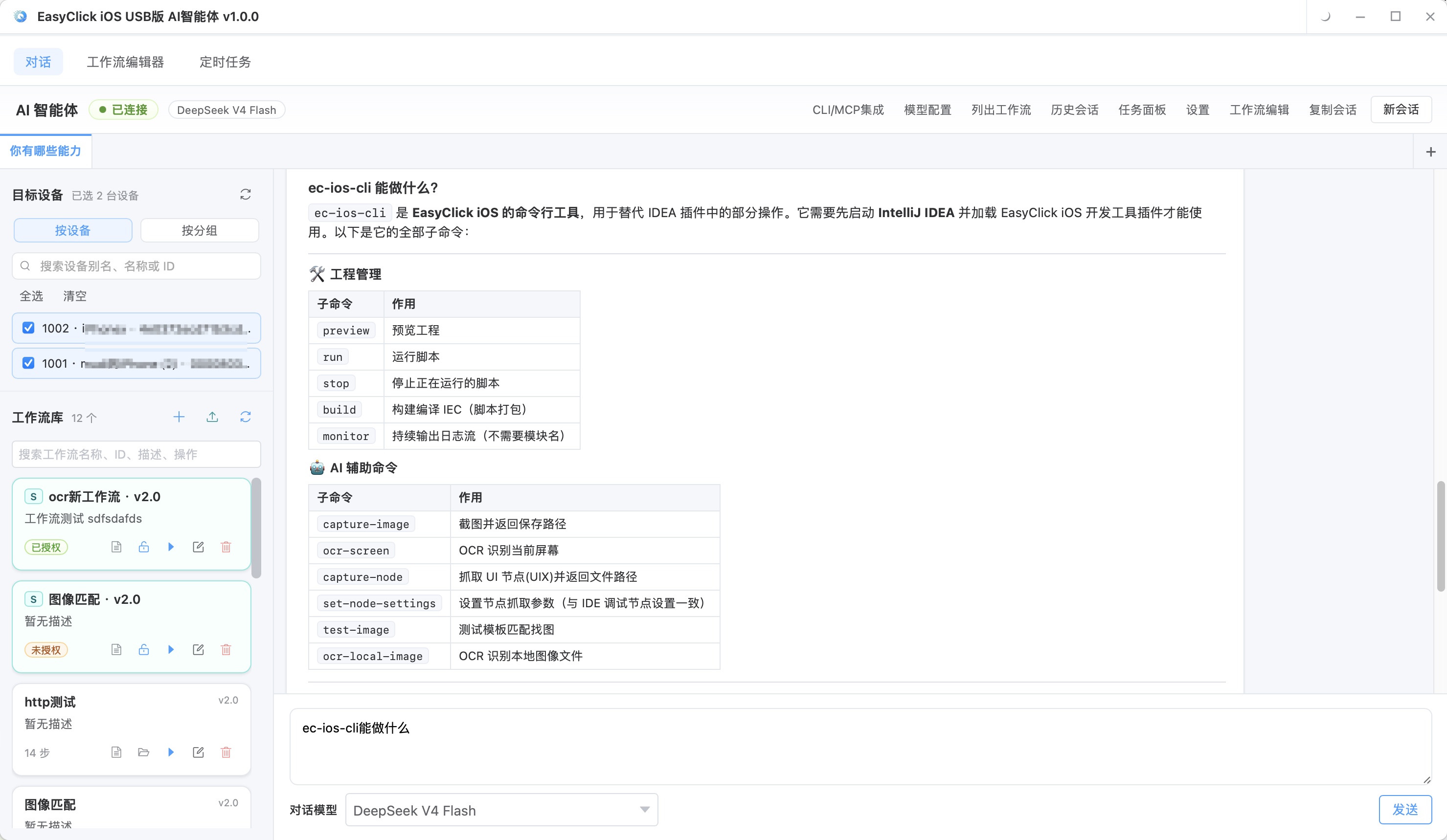Click the S badge on ocr新工作流 card
The image size is (1447, 840).
click(33, 496)
